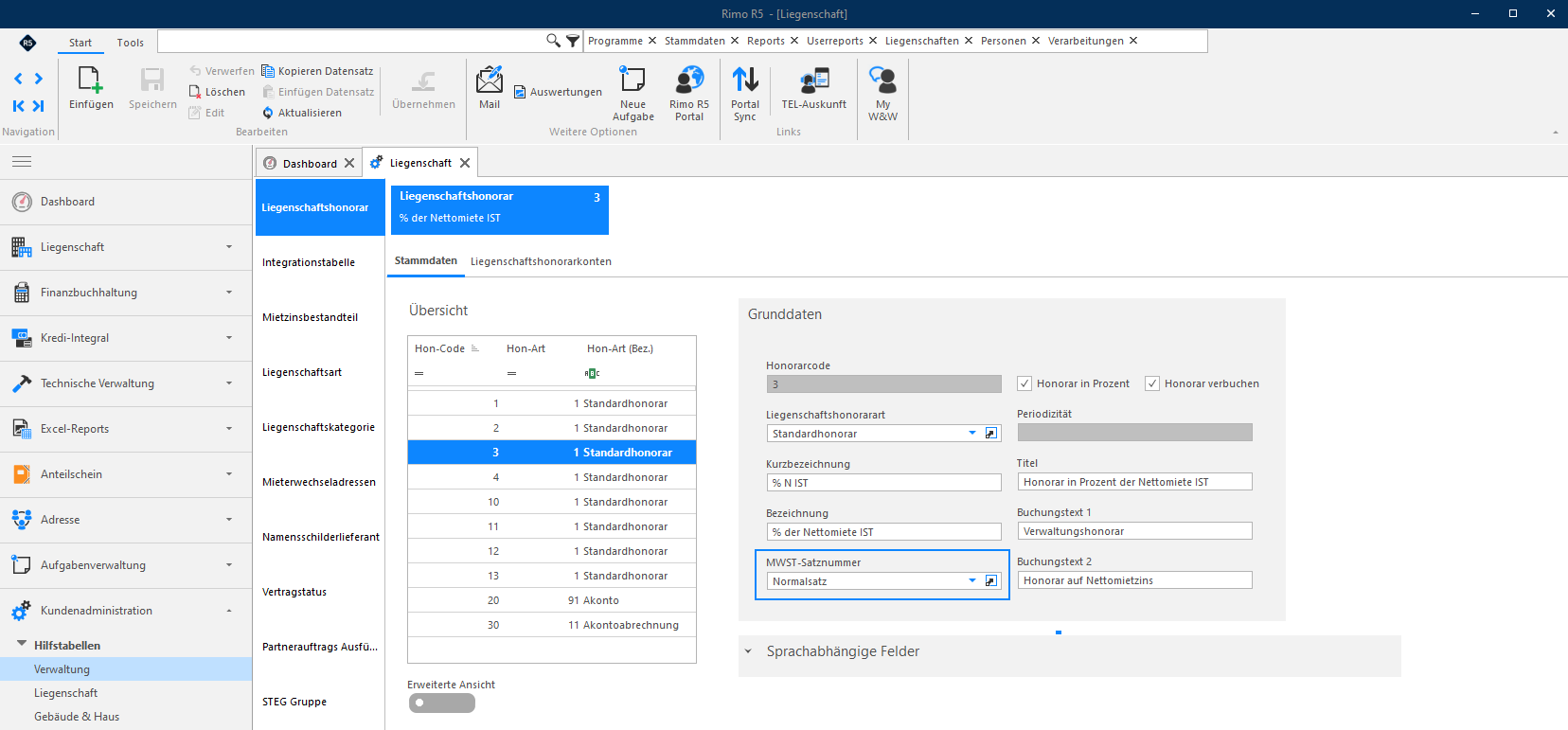1568x730 pixels.
Task: Click the search magnifier icon
Action: 553,41
